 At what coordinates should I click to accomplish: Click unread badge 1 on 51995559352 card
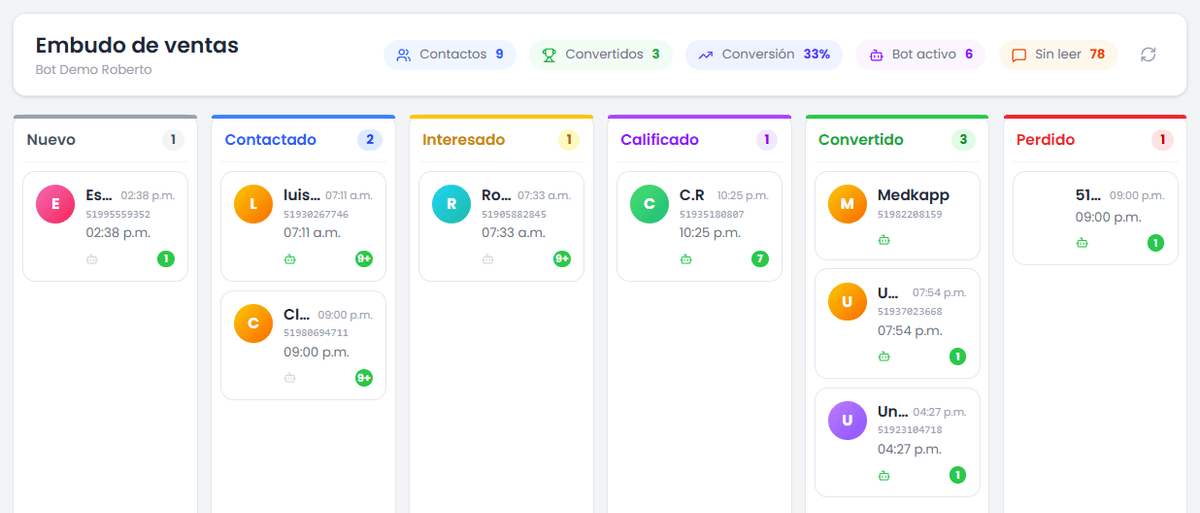point(166,259)
